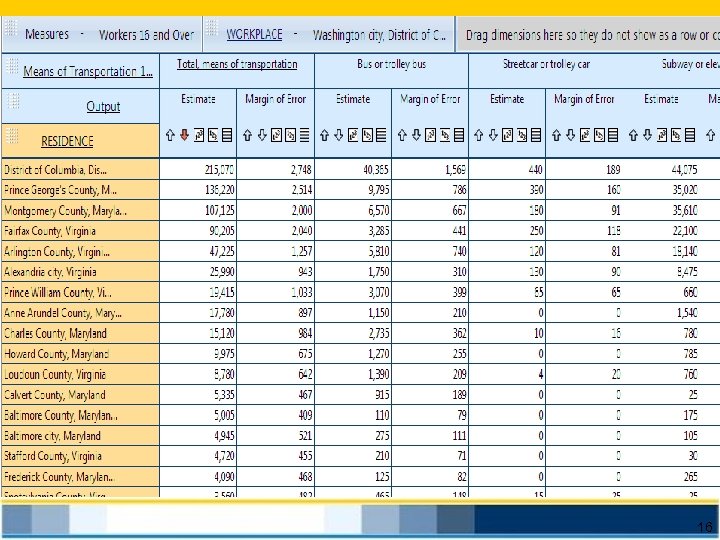Click horizontal-lines icon under Total Margin of Error
This screenshot has width=720, height=540.
[x=304, y=135]
